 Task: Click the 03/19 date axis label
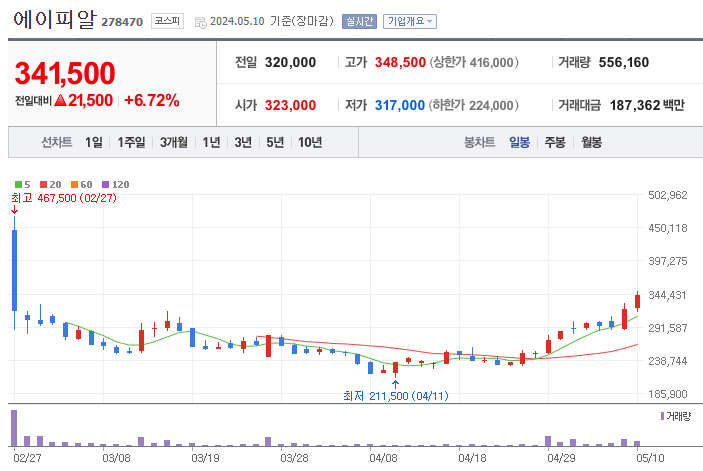pos(205,458)
